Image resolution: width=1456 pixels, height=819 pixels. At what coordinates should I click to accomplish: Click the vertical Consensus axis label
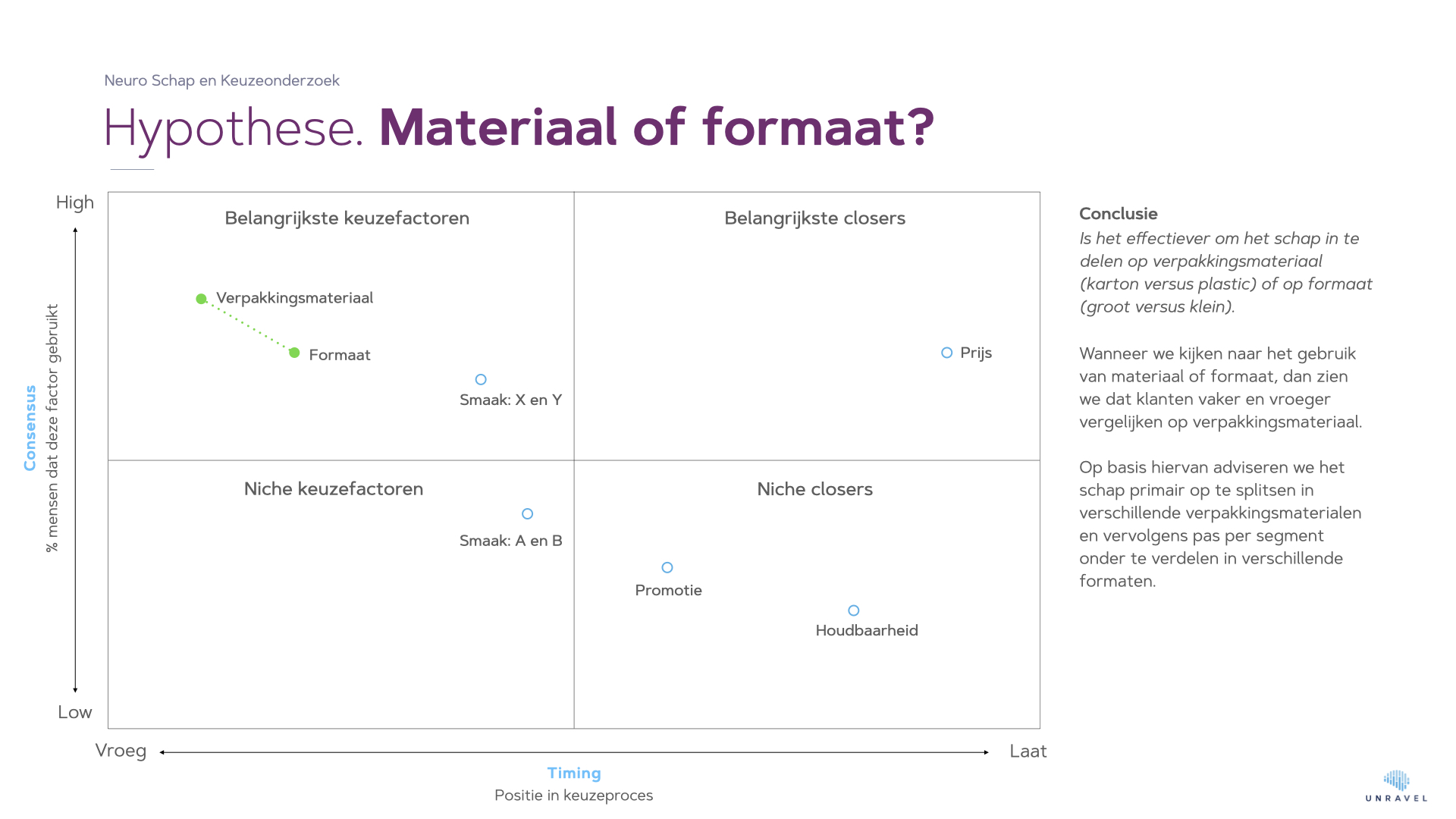[x=30, y=428]
